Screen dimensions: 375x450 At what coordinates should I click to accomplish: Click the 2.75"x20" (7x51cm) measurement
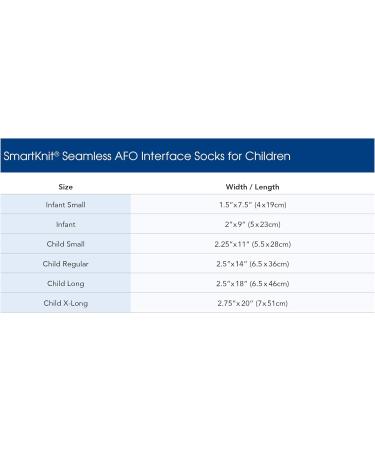tap(253, 303)
